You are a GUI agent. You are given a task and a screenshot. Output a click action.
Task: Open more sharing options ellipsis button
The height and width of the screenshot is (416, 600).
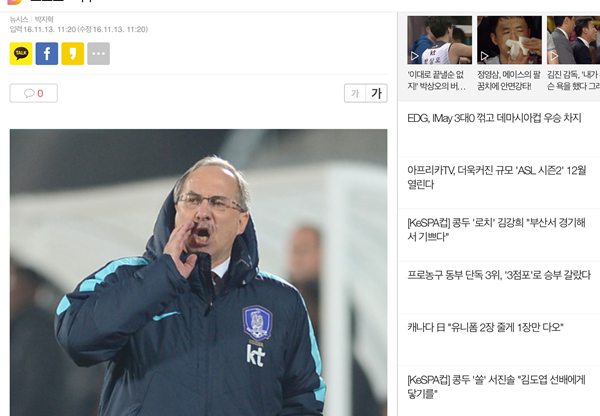pyautogui.click(x=98, y=54)
